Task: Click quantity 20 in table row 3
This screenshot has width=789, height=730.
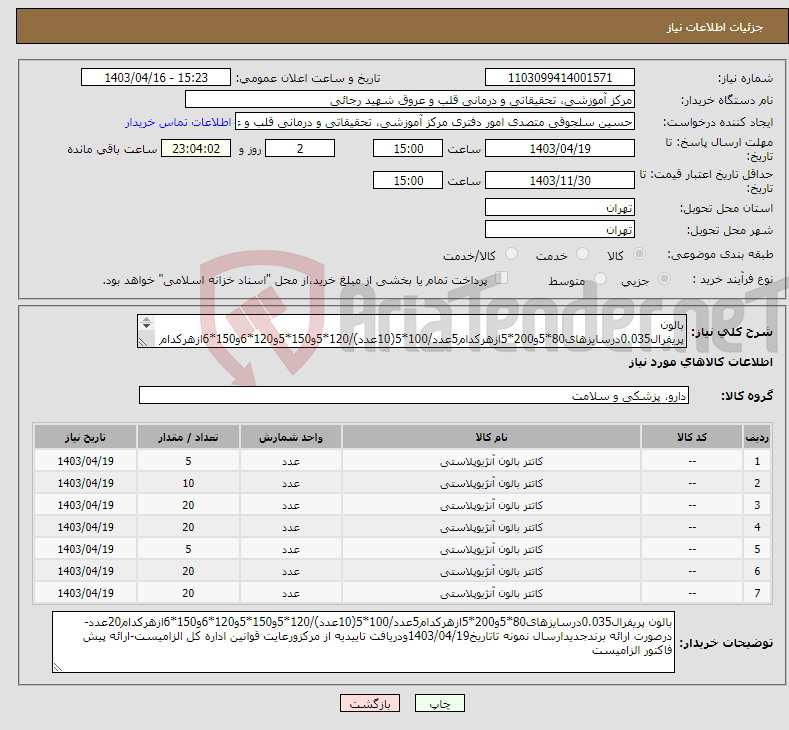Action: [x=188, y=506]
